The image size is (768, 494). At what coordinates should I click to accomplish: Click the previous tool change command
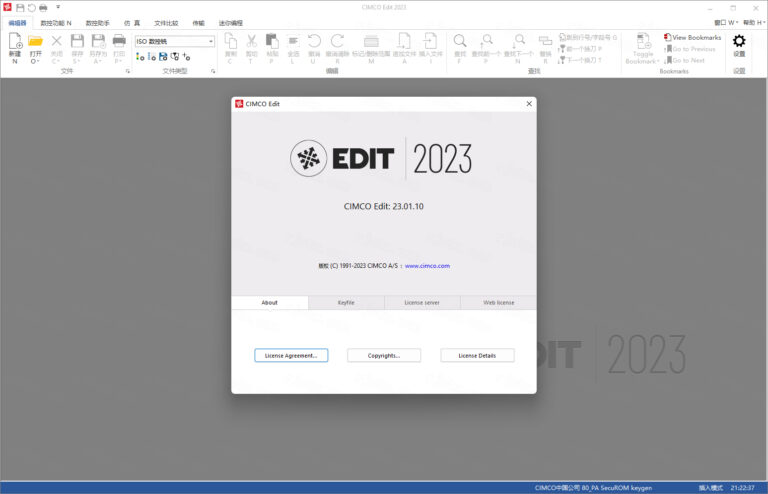point(580,49)
